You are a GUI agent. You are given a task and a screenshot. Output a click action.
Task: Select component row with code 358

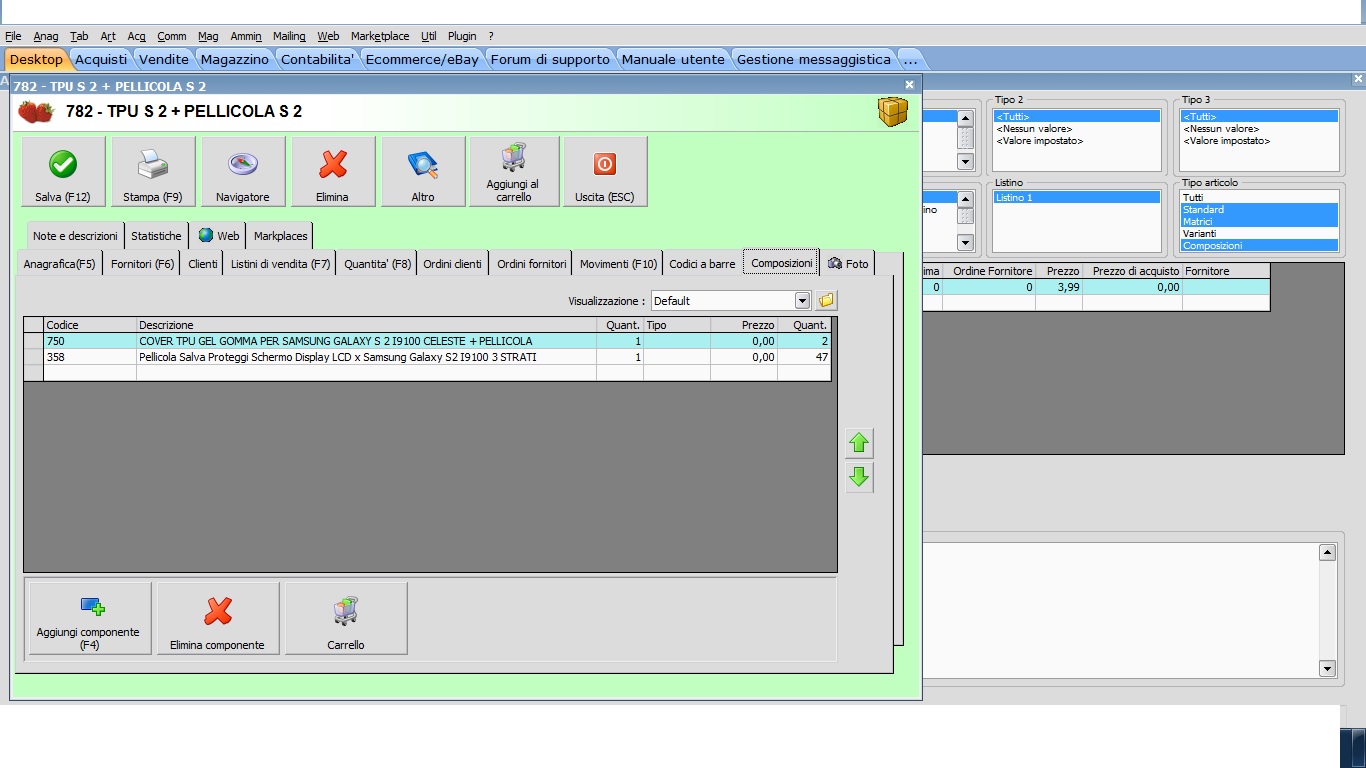point(427,357)
